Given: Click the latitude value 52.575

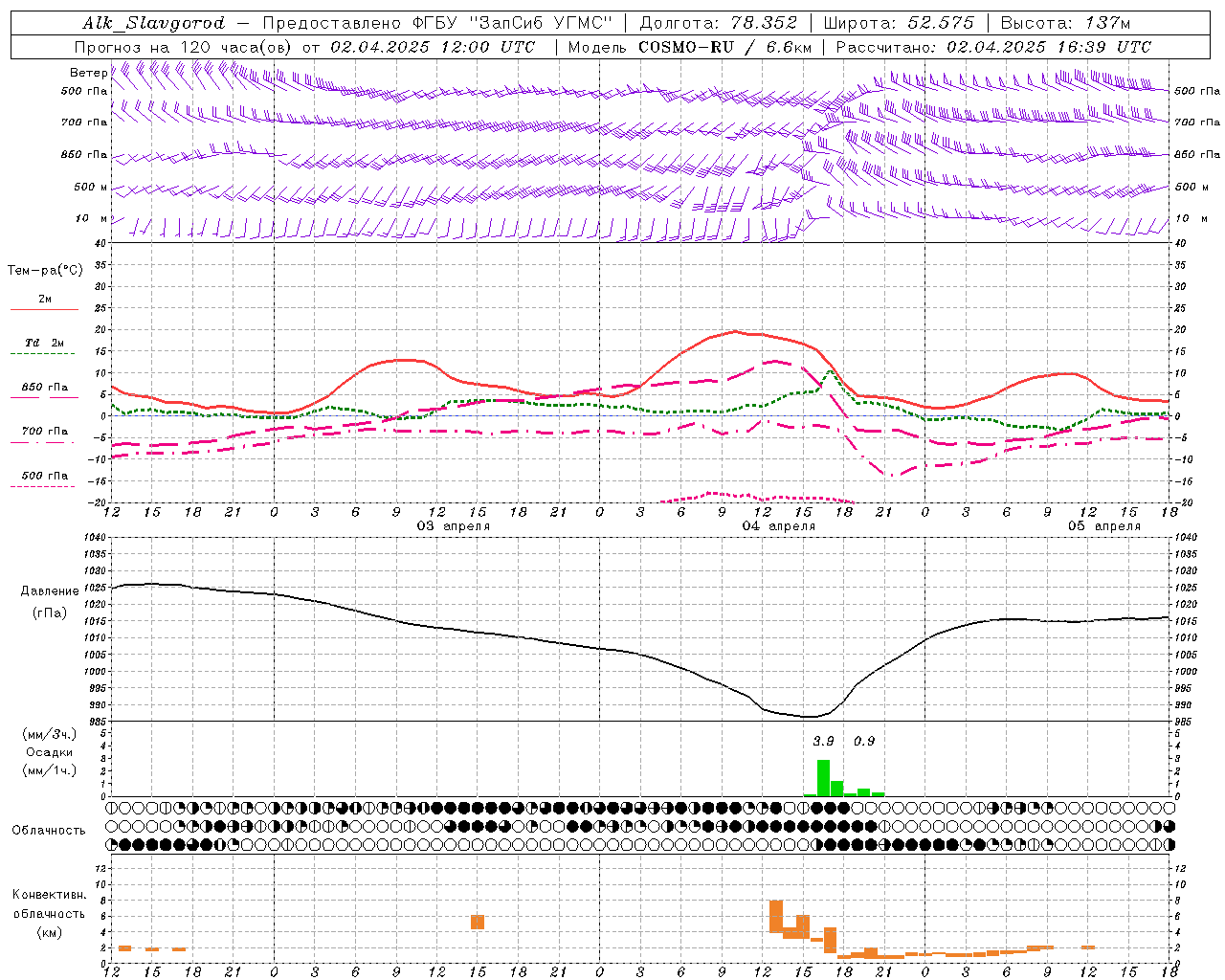Looking at the screenshot, I should [941, 23].
